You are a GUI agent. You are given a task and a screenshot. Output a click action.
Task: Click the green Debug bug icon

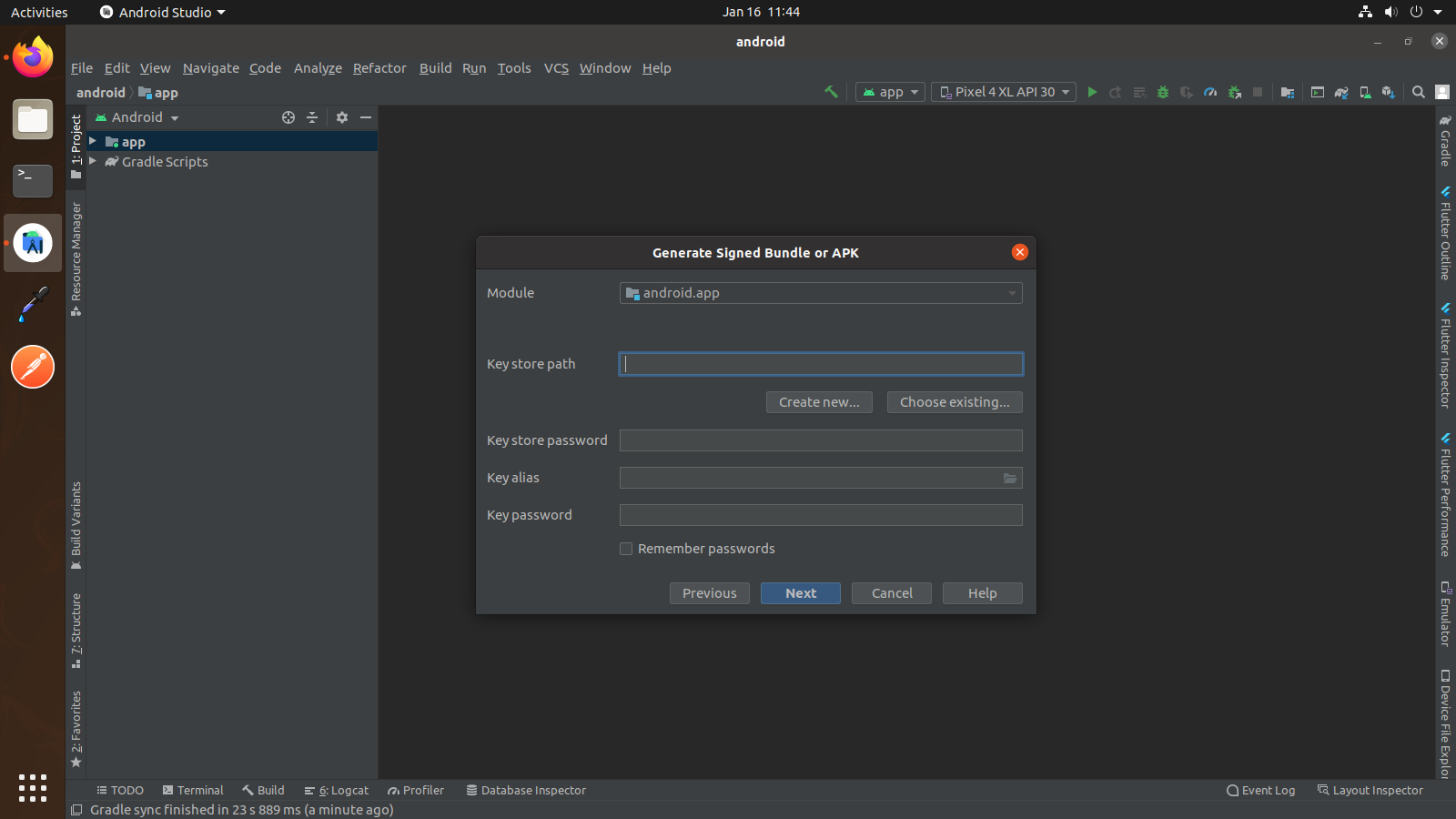[x=1162, y=92]
